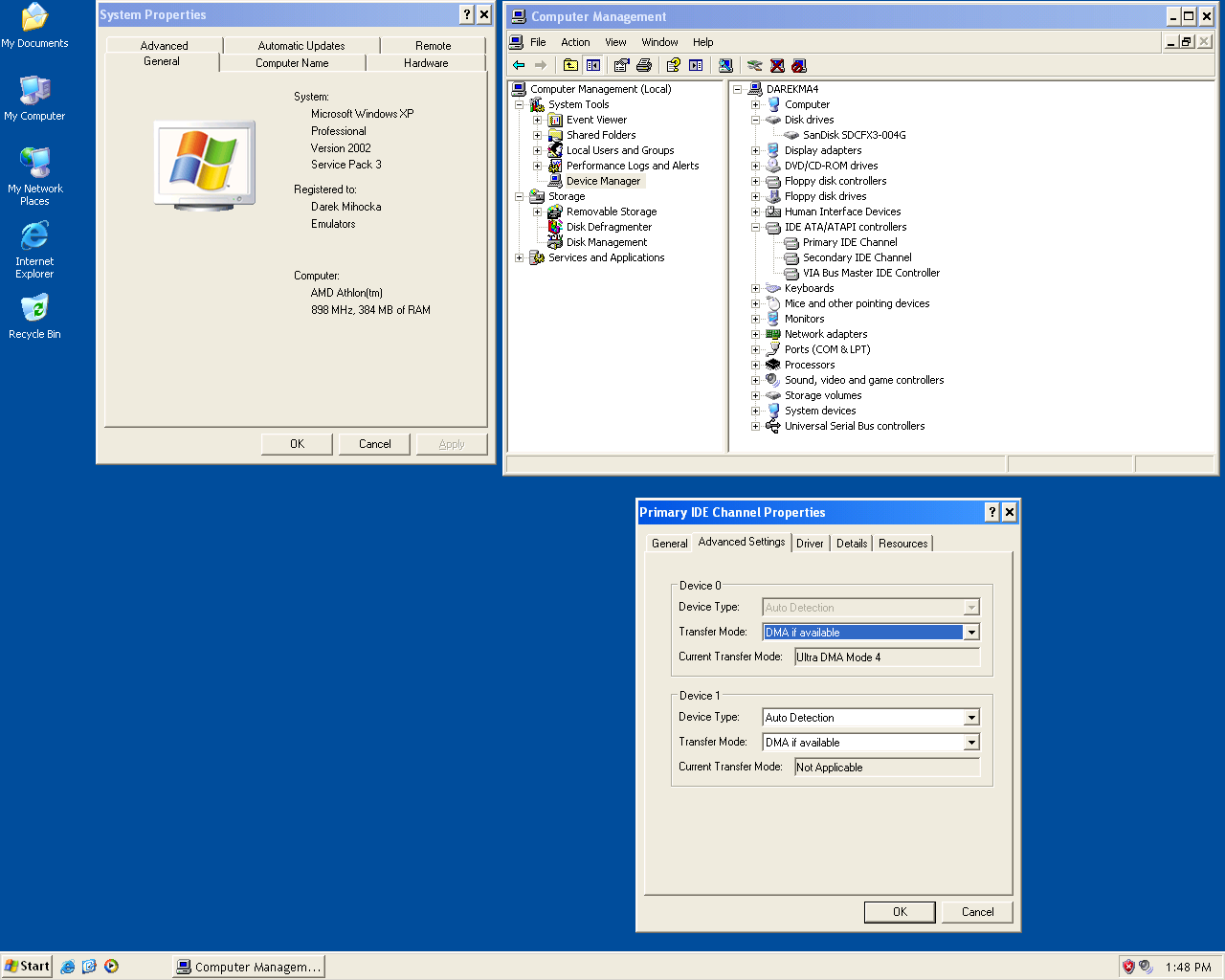
Task: Click the red security shield tray icon
Action: point(1128,967)
